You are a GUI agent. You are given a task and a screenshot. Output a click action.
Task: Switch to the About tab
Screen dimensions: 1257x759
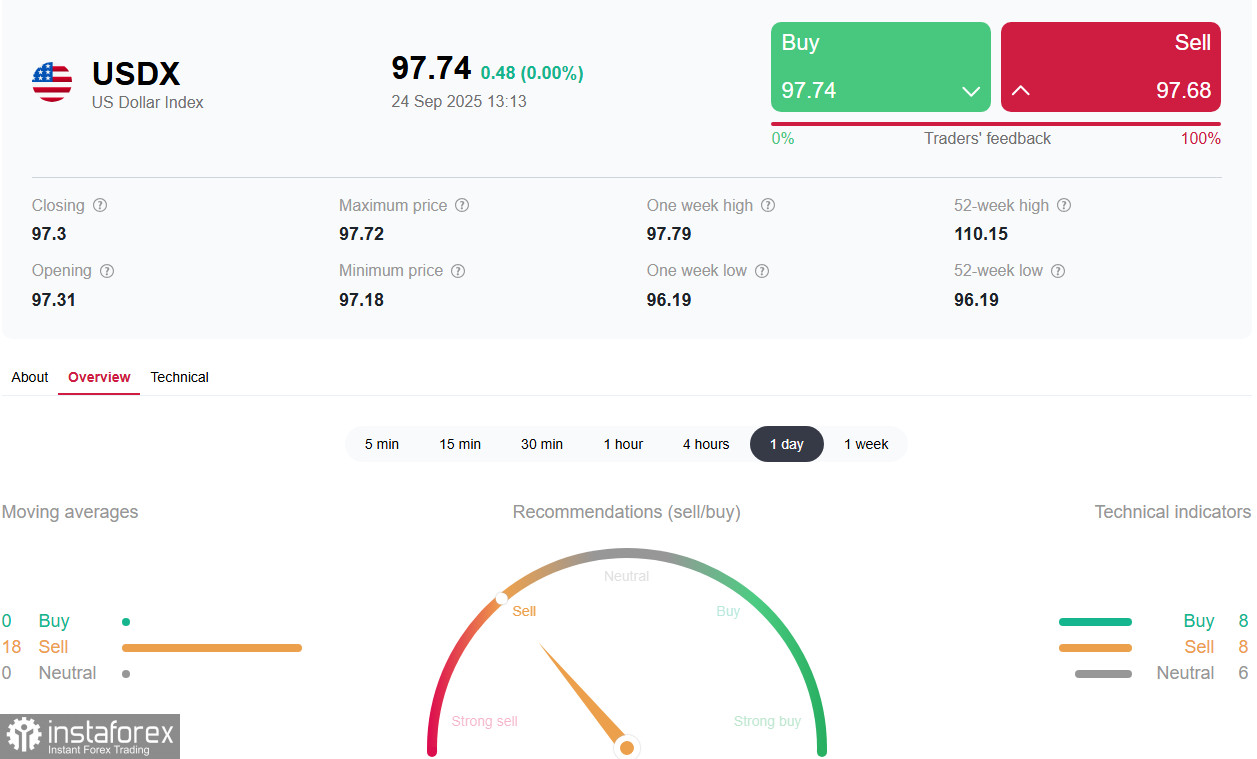pos(30,377)
